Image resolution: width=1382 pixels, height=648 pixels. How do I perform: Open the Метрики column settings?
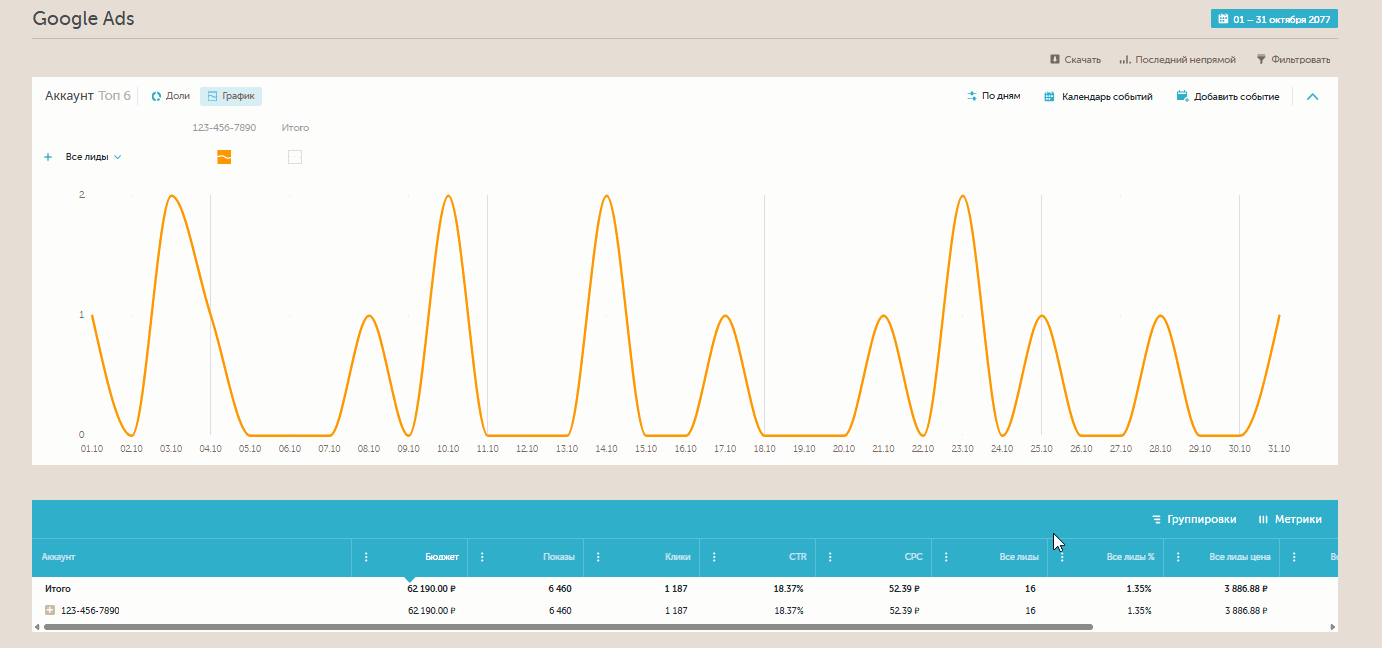click(1290, 519)
